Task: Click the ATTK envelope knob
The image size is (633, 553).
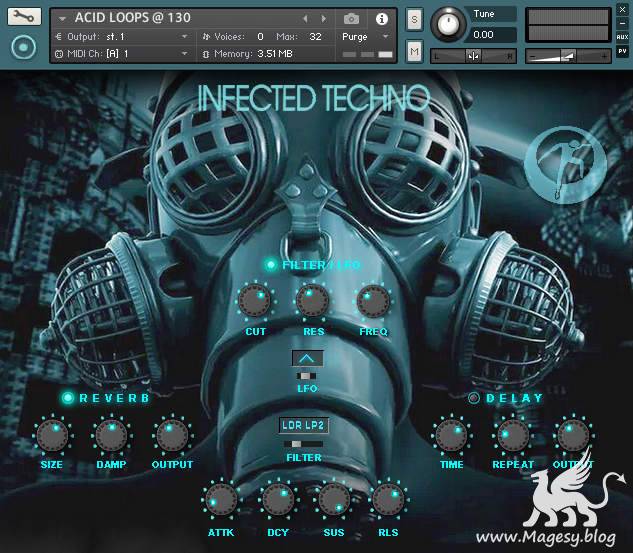Action: tap(221, 500)
